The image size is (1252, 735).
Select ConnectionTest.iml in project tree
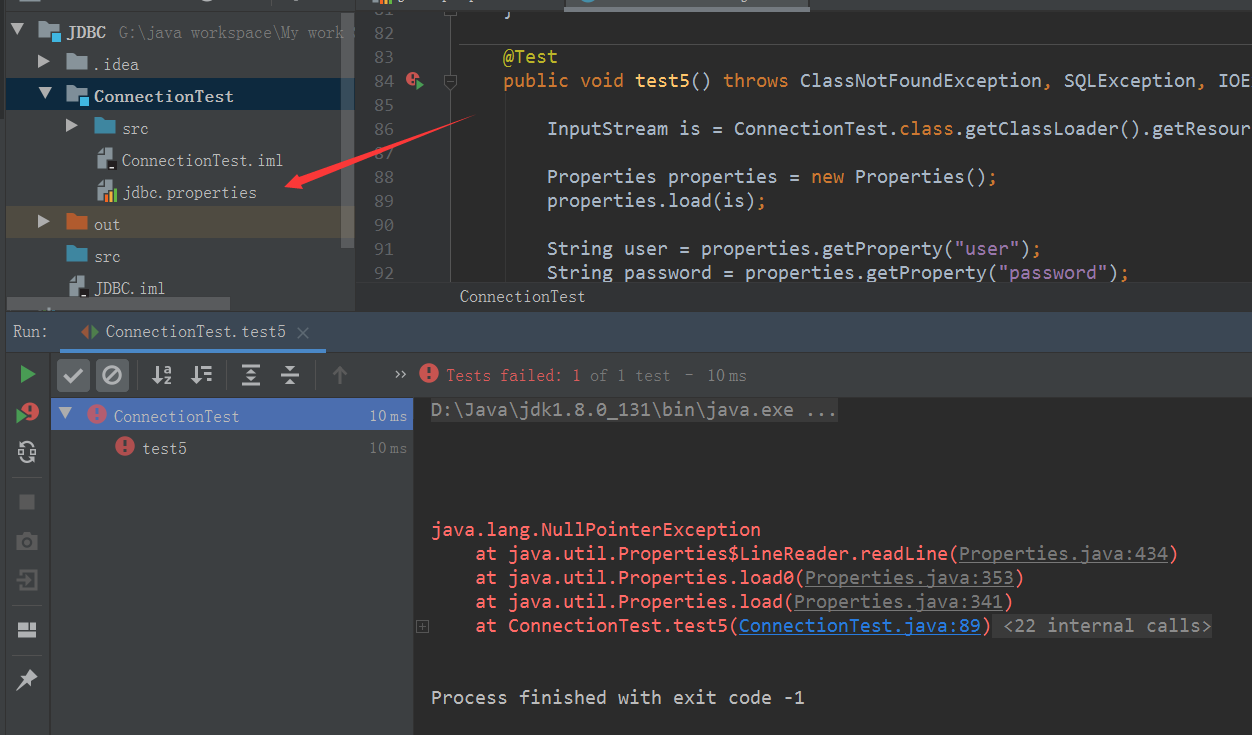(x=190, y=160)
